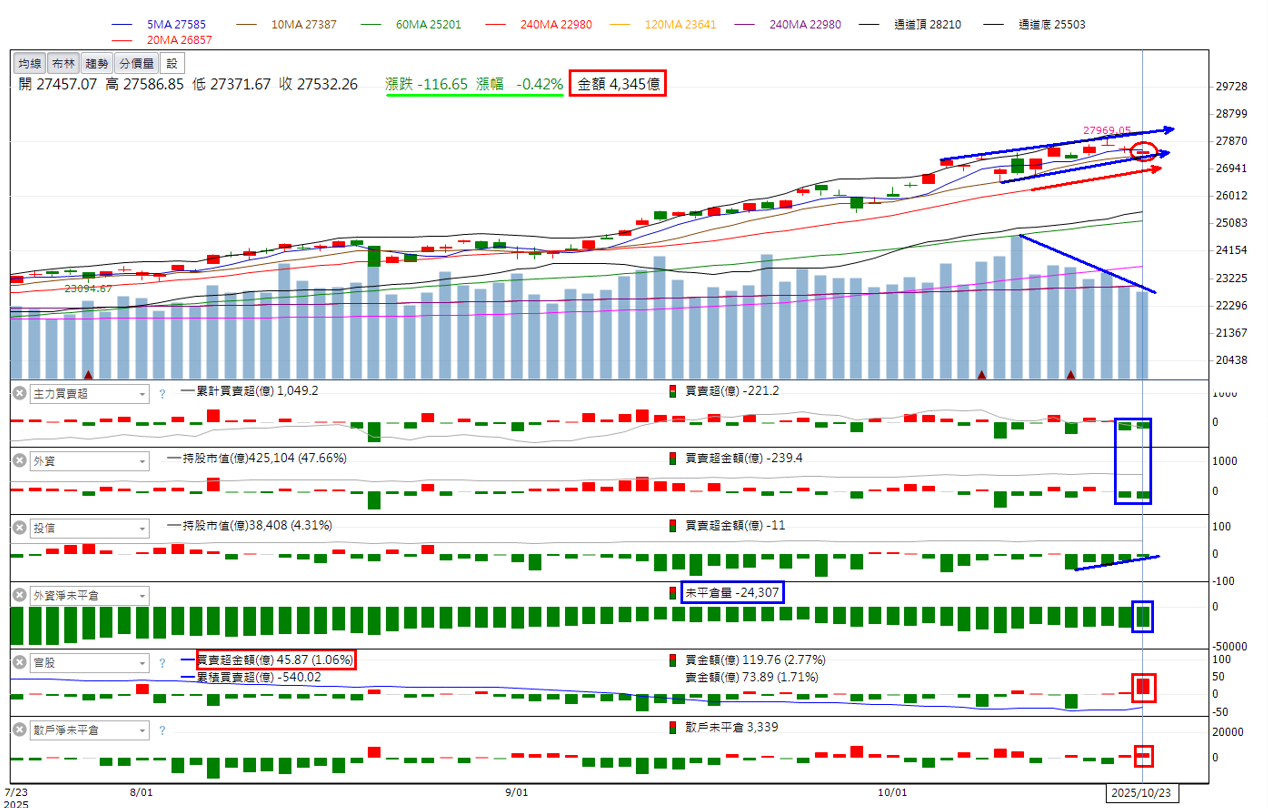The height and width of the screenshot is (808, 1268).
Task: Open the 設 chart settings button
Action: [170, 63]
